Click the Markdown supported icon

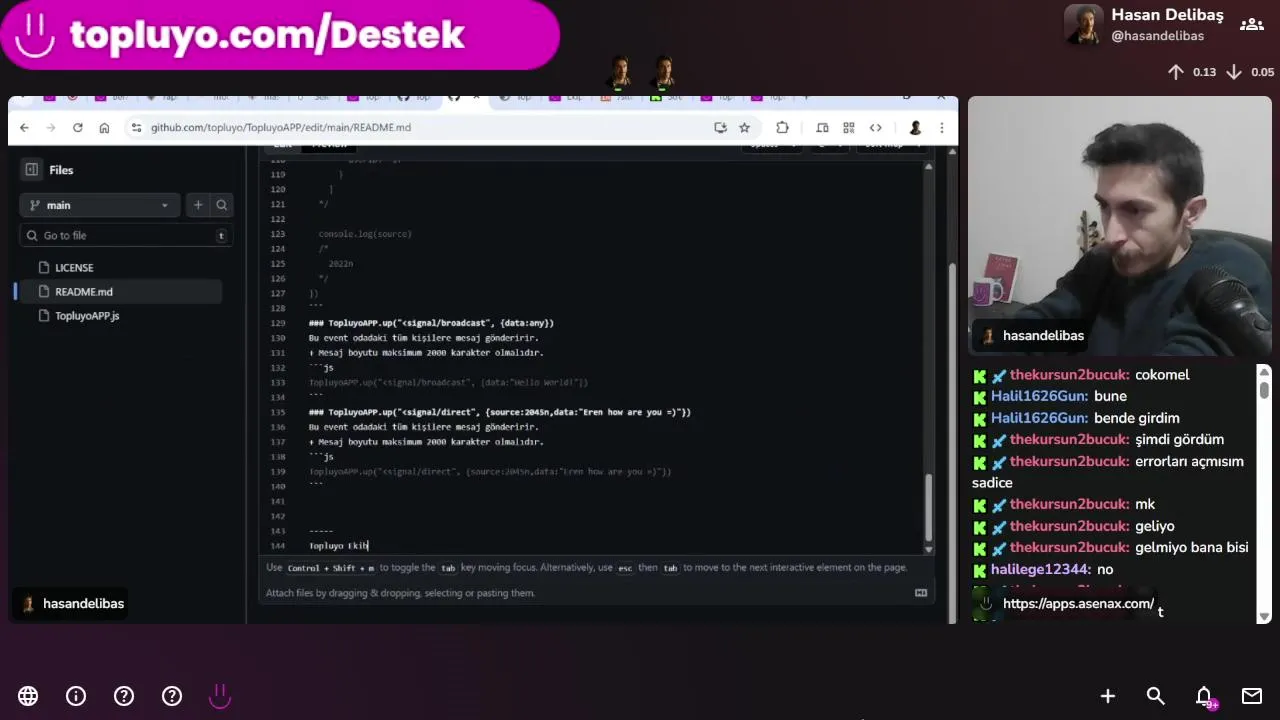pyautogui.click(x=921, y=593)
